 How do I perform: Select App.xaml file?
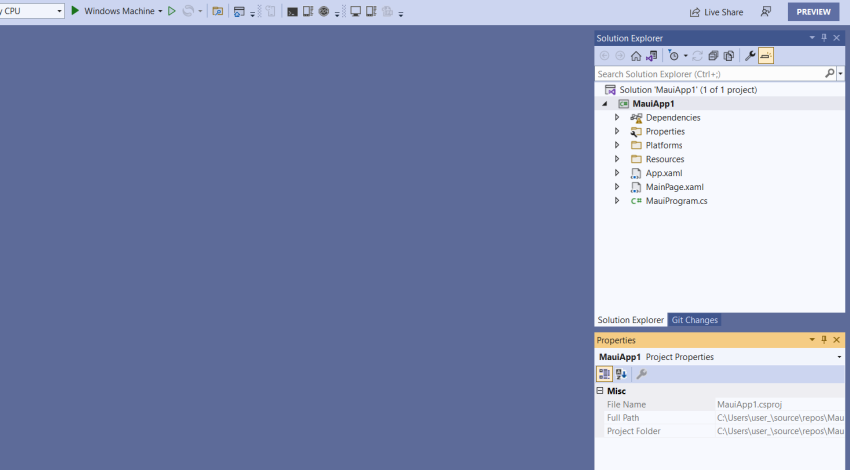click(x=664, y=173)
